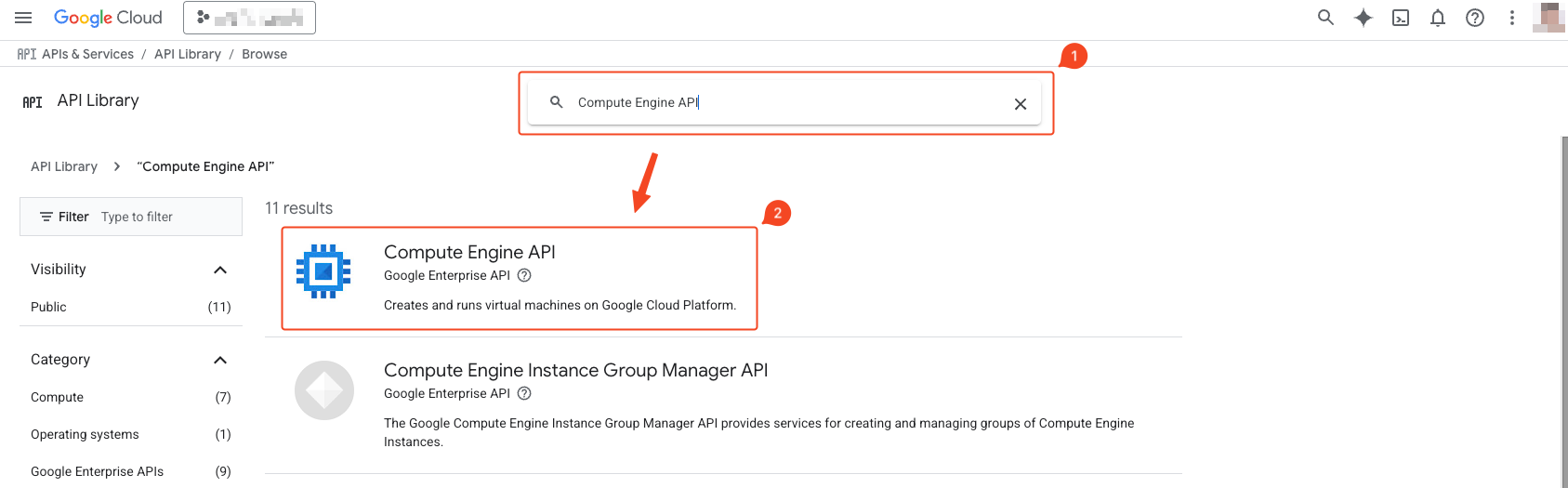
Task: Collapse the Category section
Action: [220, 360]
